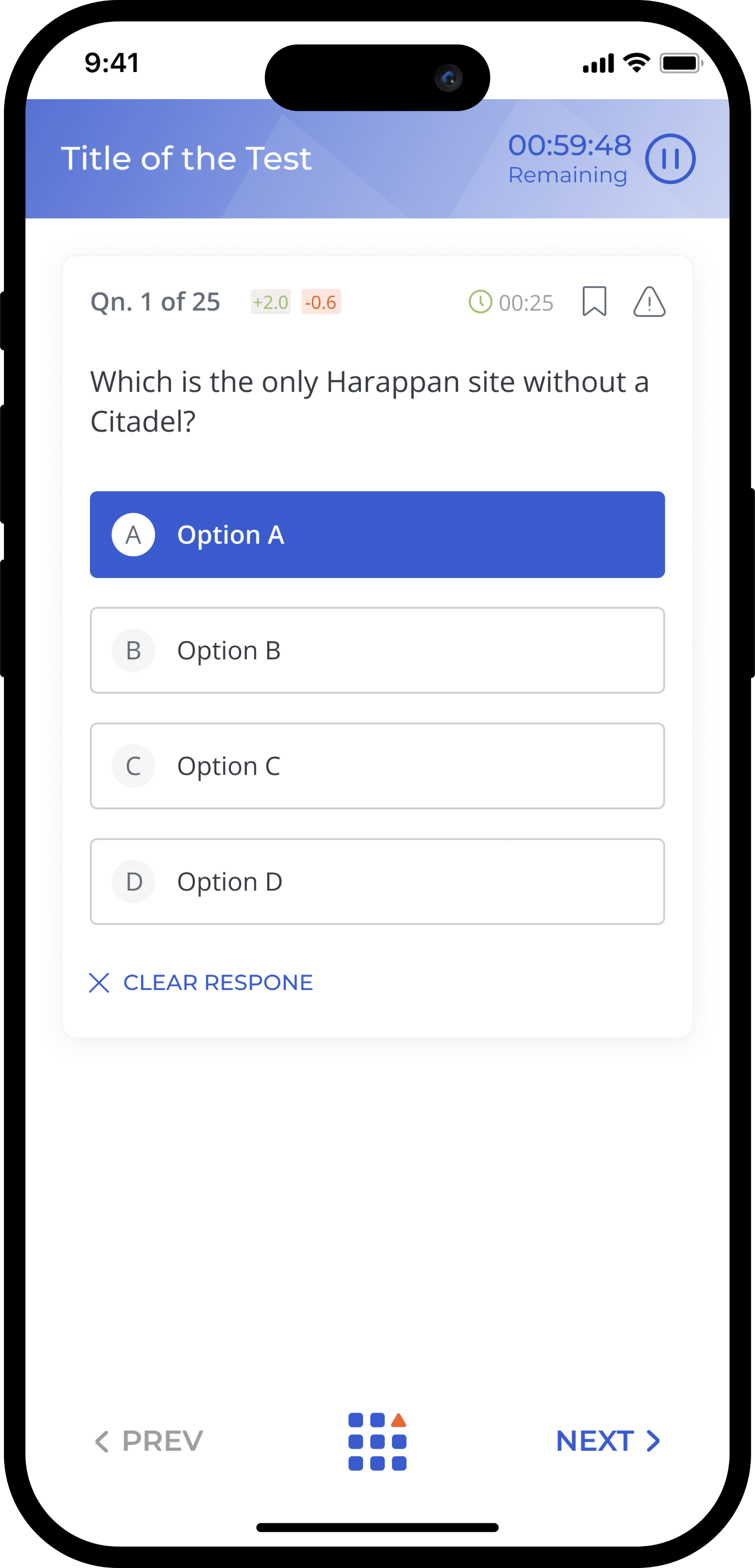Tap the +2.0 positive marks badge
Image resolution: width=755 pixels, height=1568 pixels.
[x=270, y=302]
